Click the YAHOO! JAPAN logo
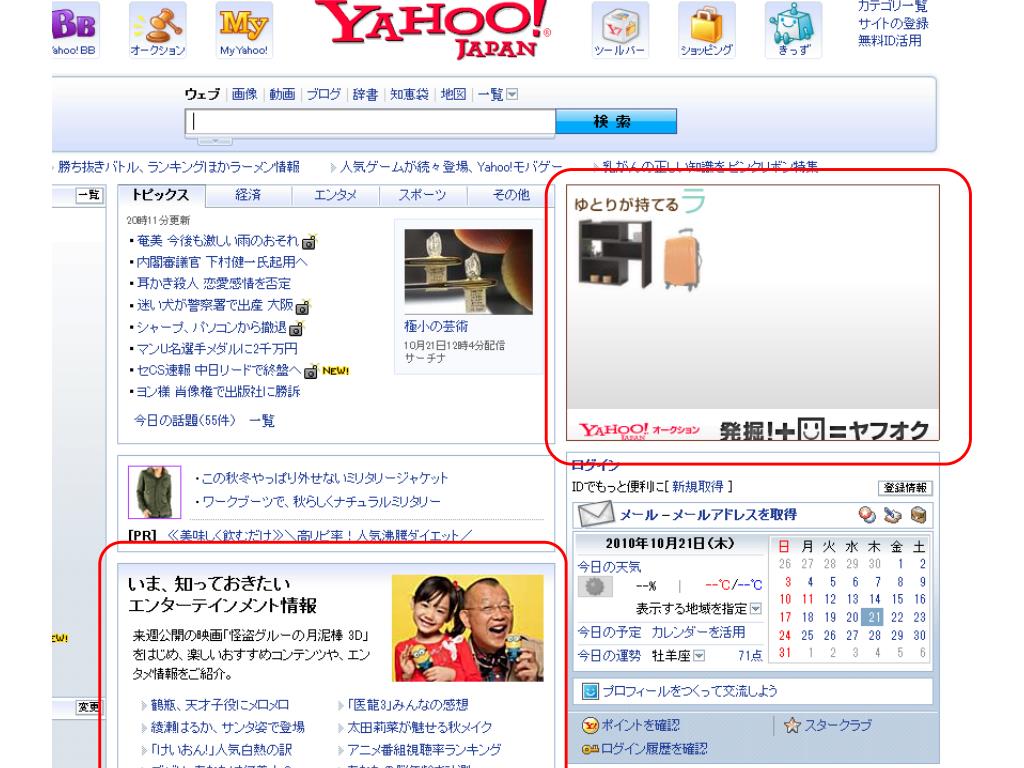This screenshot has width=1024, height=768. [x=433, y=27]
